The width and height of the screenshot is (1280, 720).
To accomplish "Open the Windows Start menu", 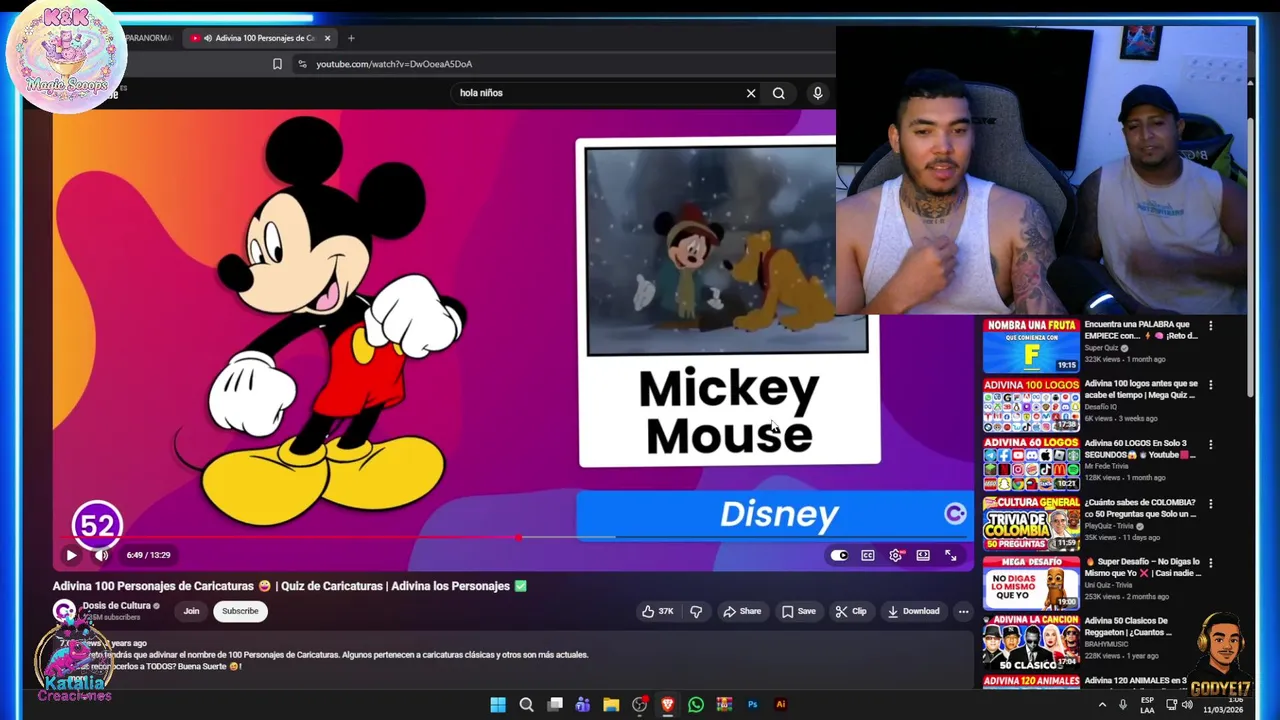I will click(498, 705).
